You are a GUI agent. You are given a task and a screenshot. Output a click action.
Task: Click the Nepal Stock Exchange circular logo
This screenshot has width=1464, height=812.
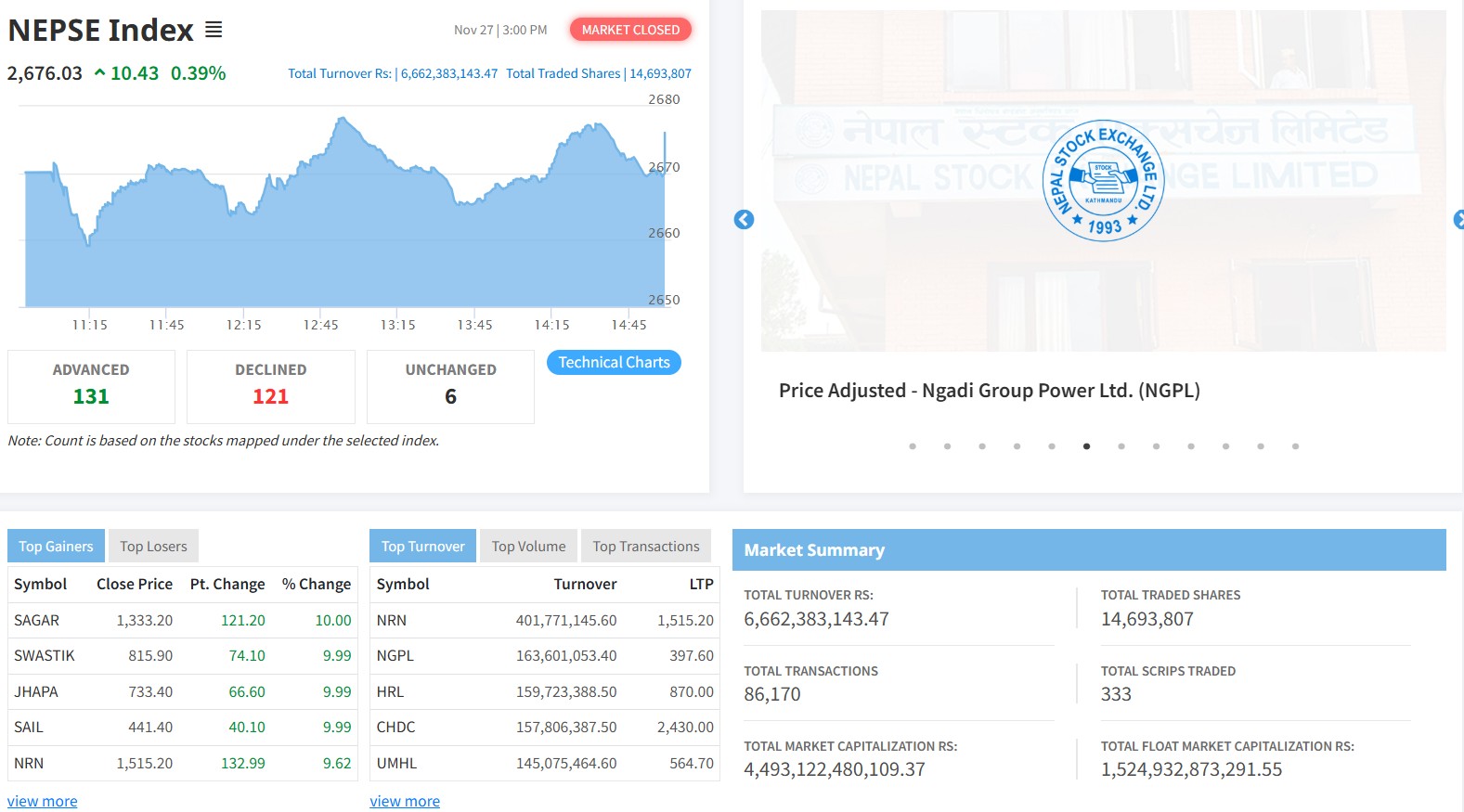tap(1103, 181)
